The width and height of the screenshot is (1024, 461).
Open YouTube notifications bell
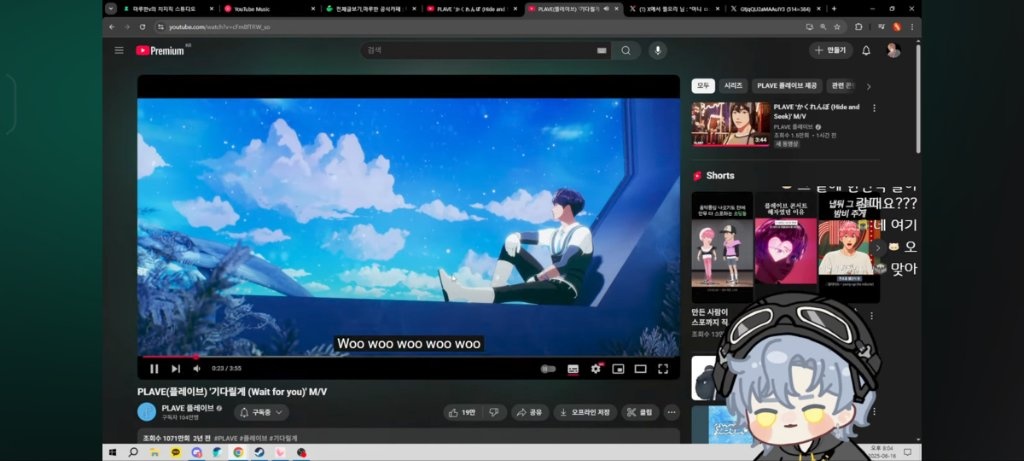(x=866, y=50)
